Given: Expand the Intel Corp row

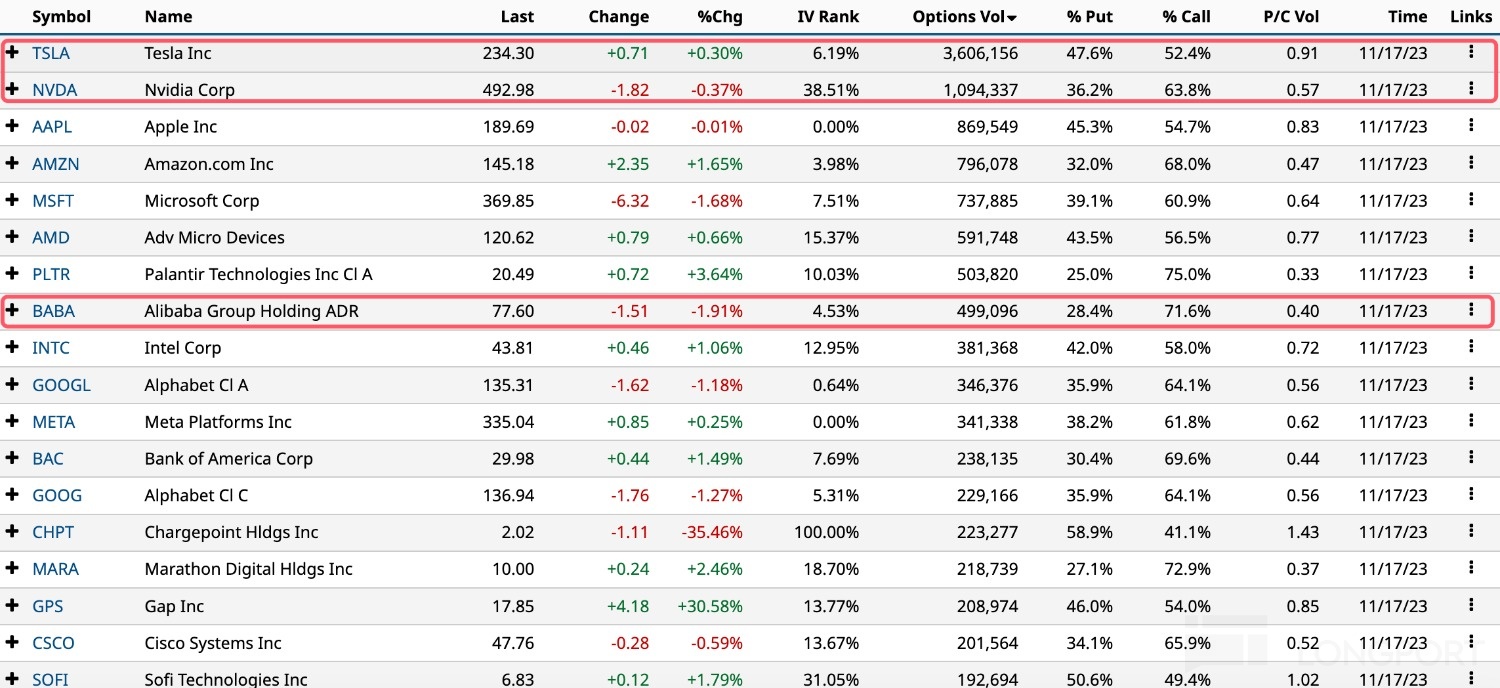Looking at the screenshot, I should tap(12, 348).
